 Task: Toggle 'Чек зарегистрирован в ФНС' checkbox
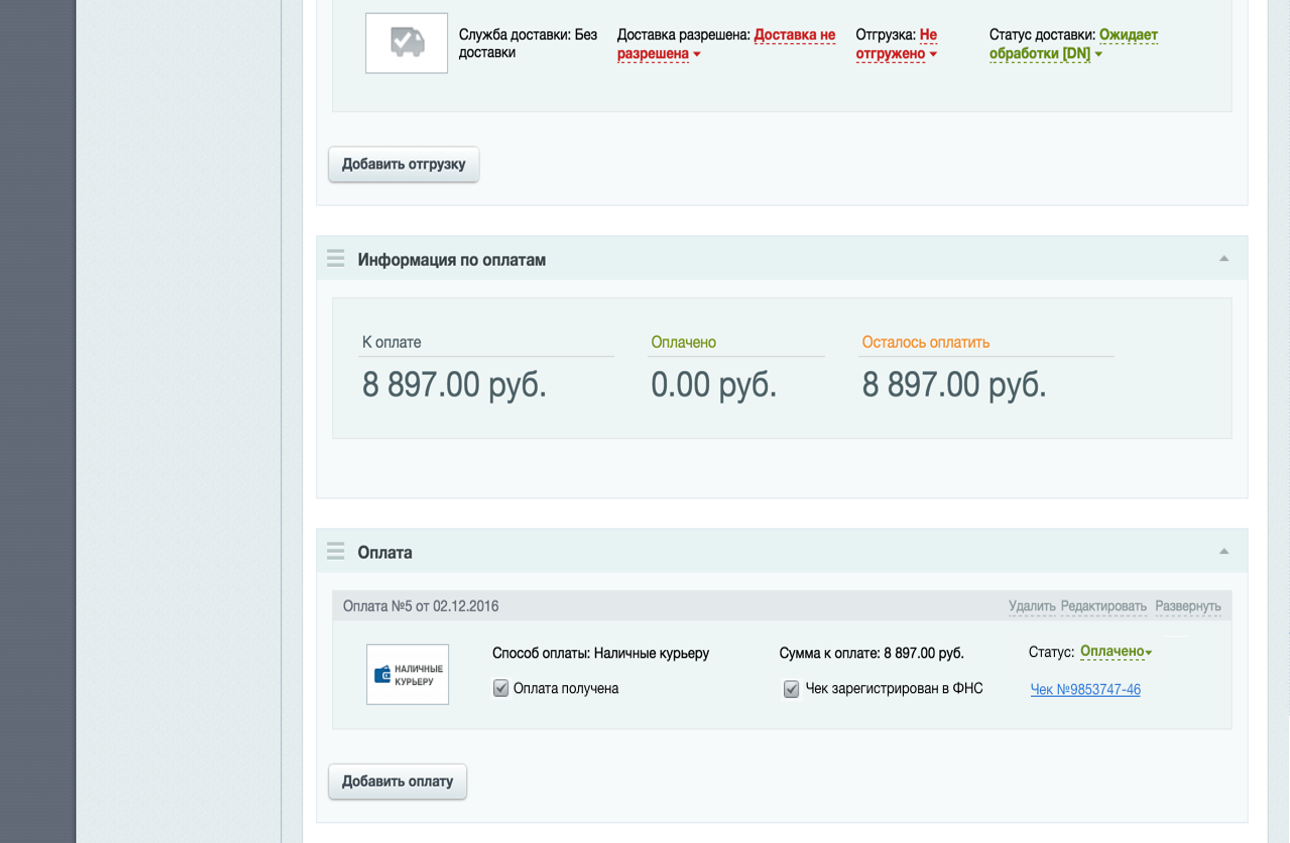(791, 689)
